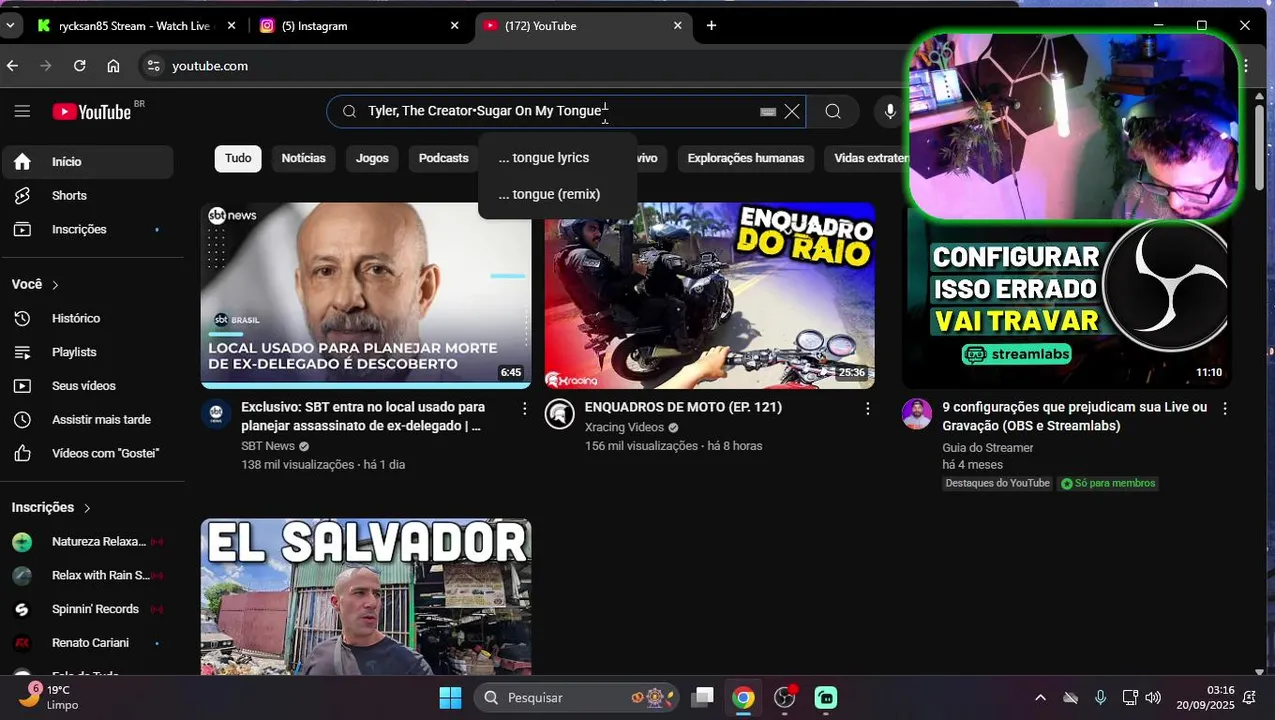Select the Podcasts filter chip
This screenshot has height=720, width=1275.
(x=443, y=158)
